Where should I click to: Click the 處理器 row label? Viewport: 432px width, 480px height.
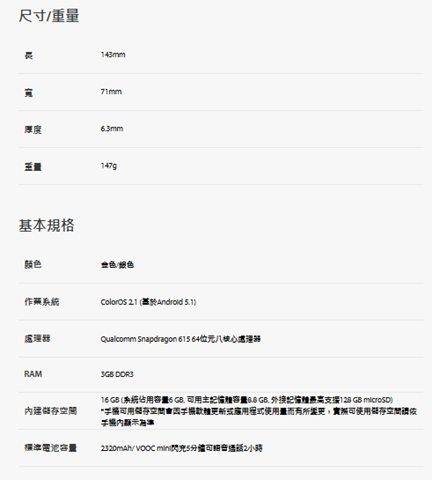[x=37, y=339]
